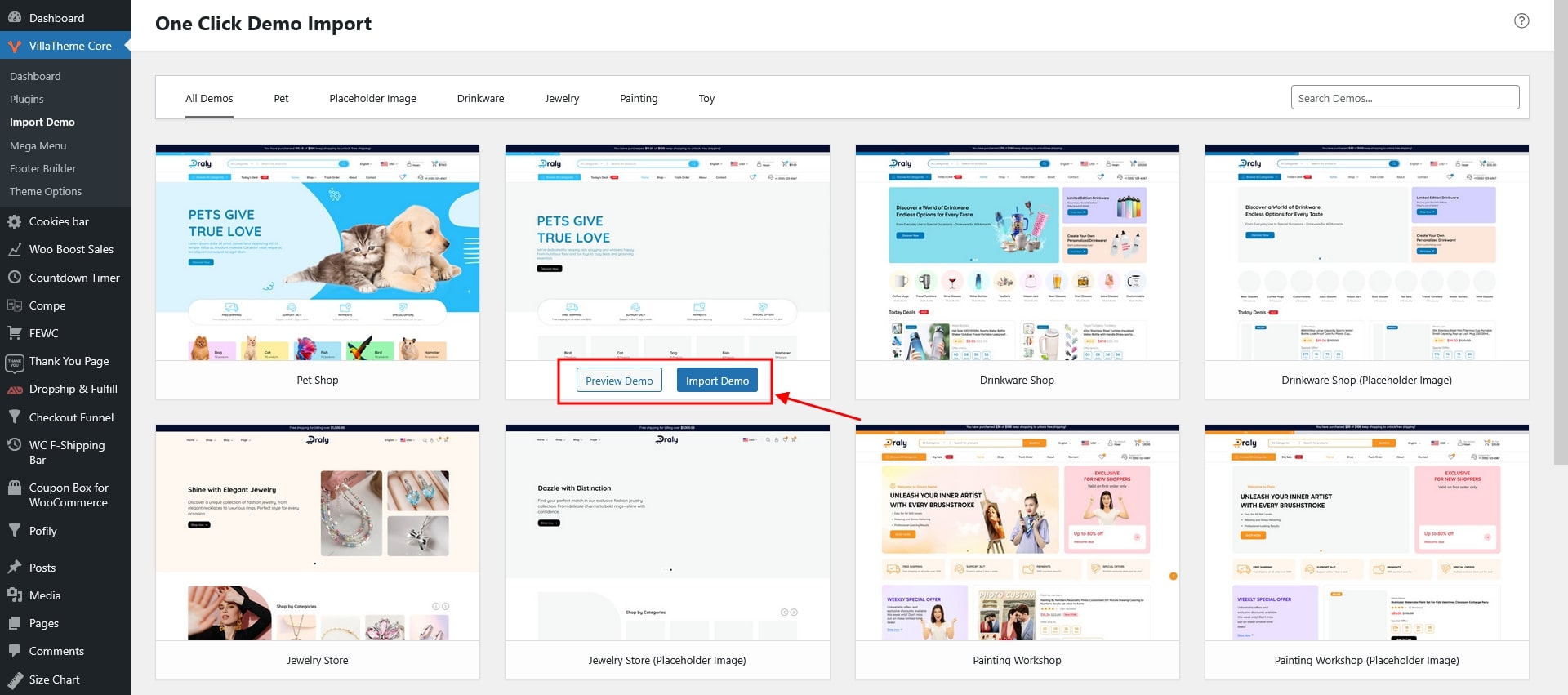Switch to the Drinkware tab

(x=480, y=98)
